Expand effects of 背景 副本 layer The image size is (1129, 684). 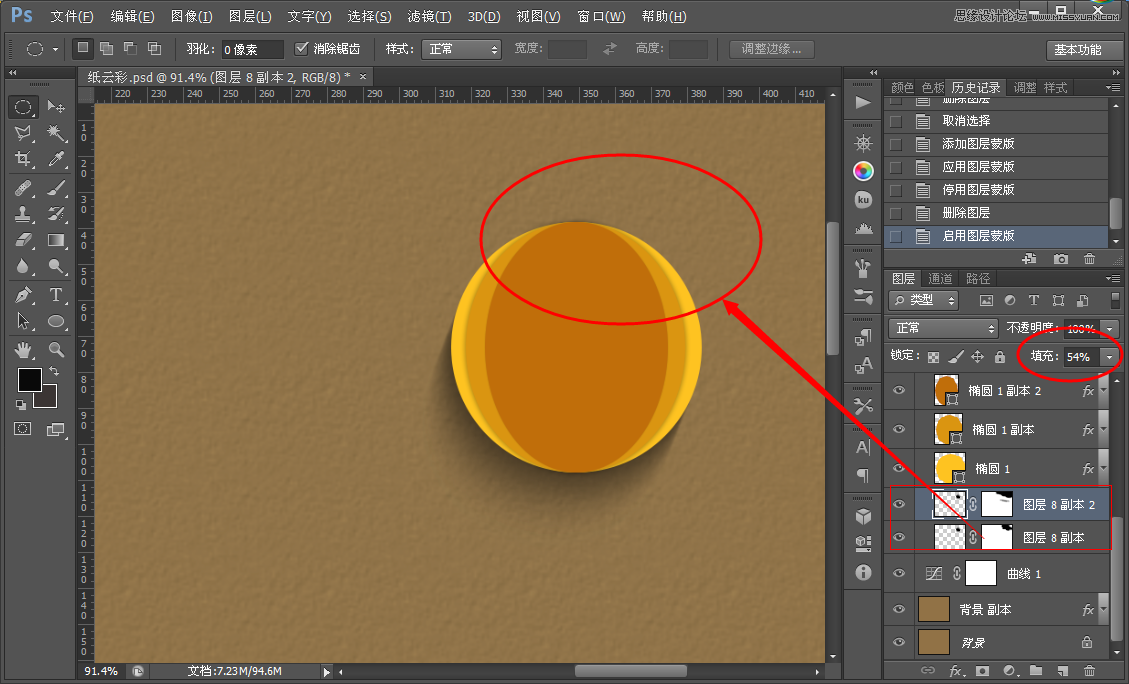click(1103, 609)
